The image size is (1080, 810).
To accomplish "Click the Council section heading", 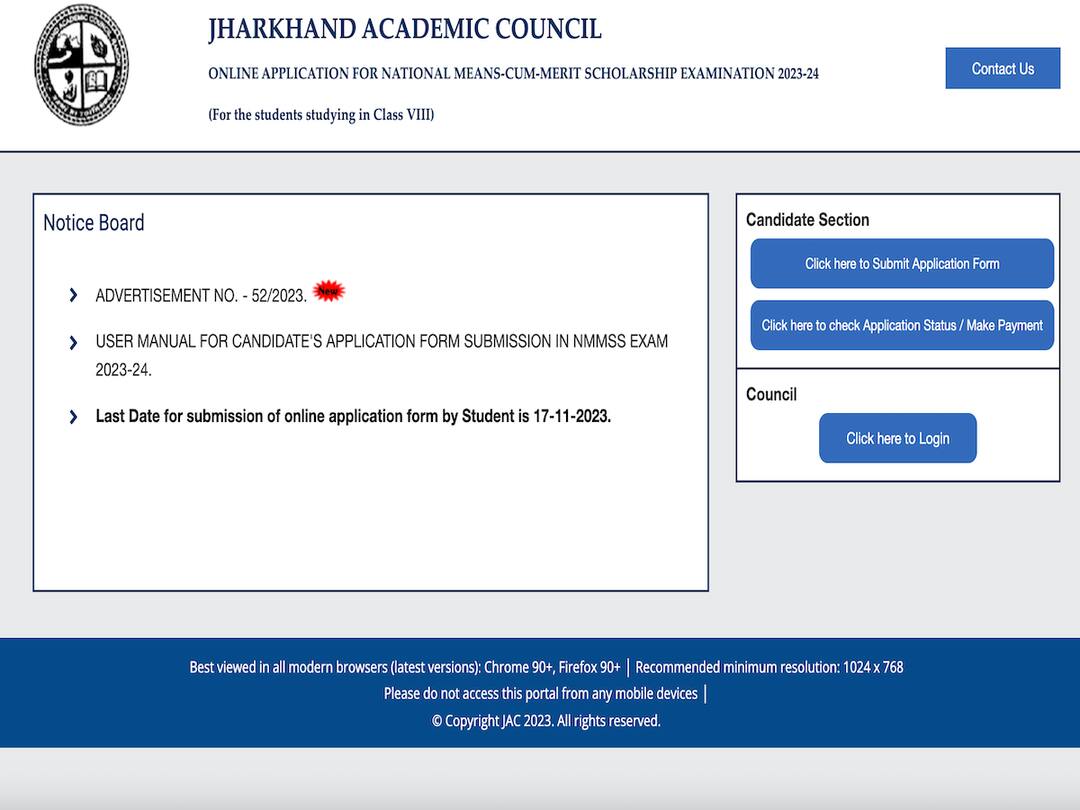I will 771,395.
